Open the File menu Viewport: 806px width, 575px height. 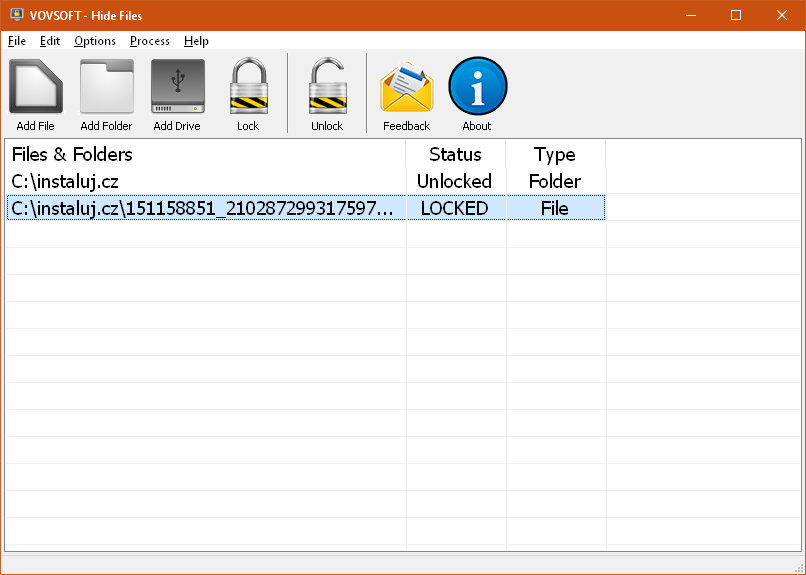point(16,41)
